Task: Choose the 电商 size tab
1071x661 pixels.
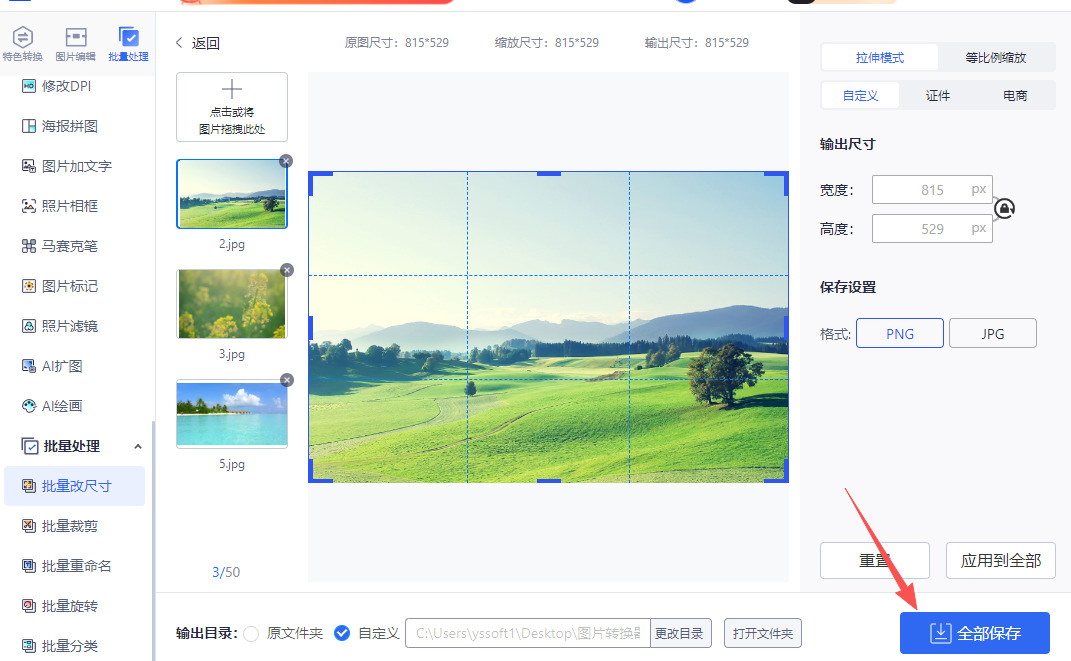Action: 1015,96
